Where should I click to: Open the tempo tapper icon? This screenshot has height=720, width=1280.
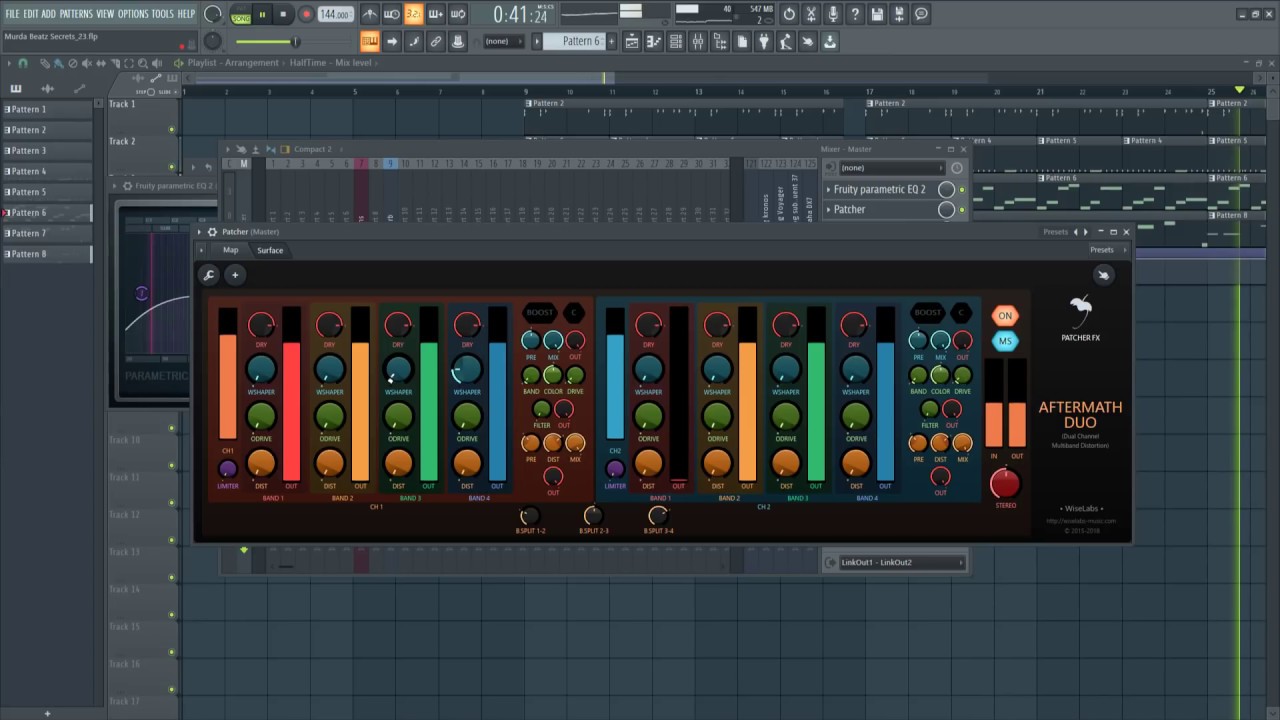tap(786, 41)
